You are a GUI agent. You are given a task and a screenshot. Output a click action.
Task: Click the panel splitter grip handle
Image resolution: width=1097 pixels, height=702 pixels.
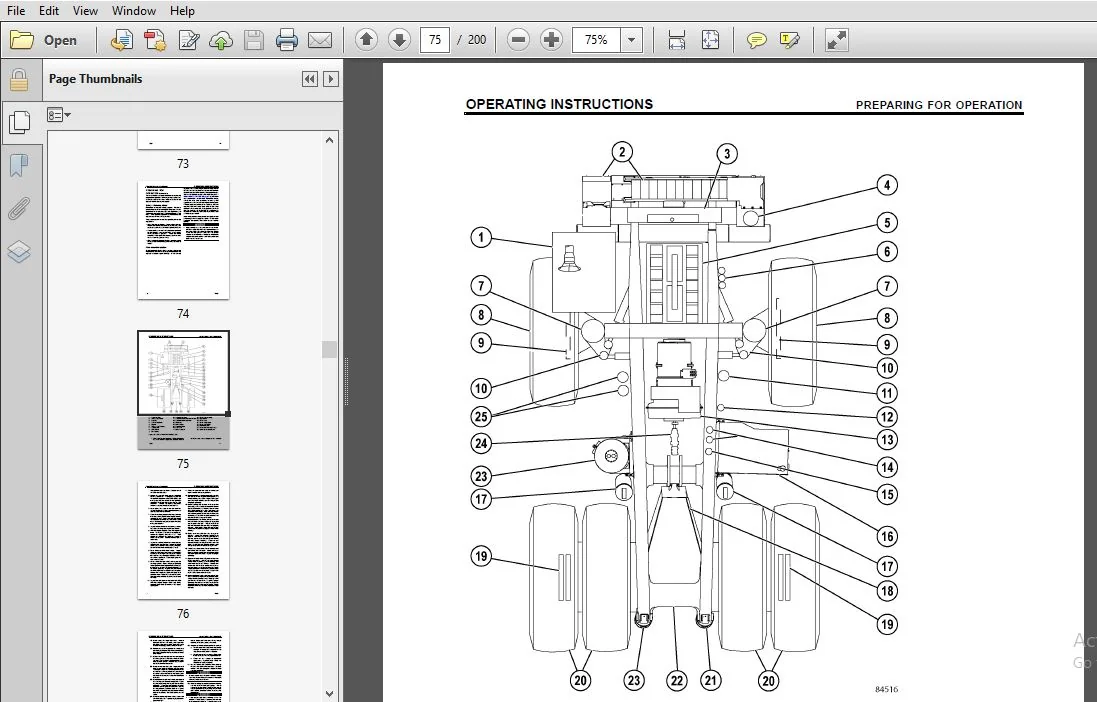click(346, 381)
